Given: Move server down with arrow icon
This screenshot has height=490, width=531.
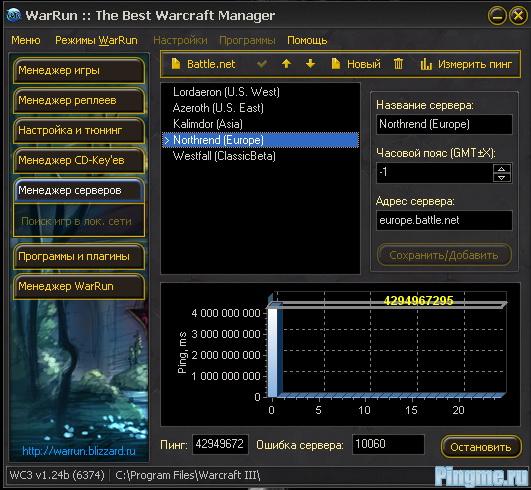Looking at the screenshot, I should [x=310, y=64].
